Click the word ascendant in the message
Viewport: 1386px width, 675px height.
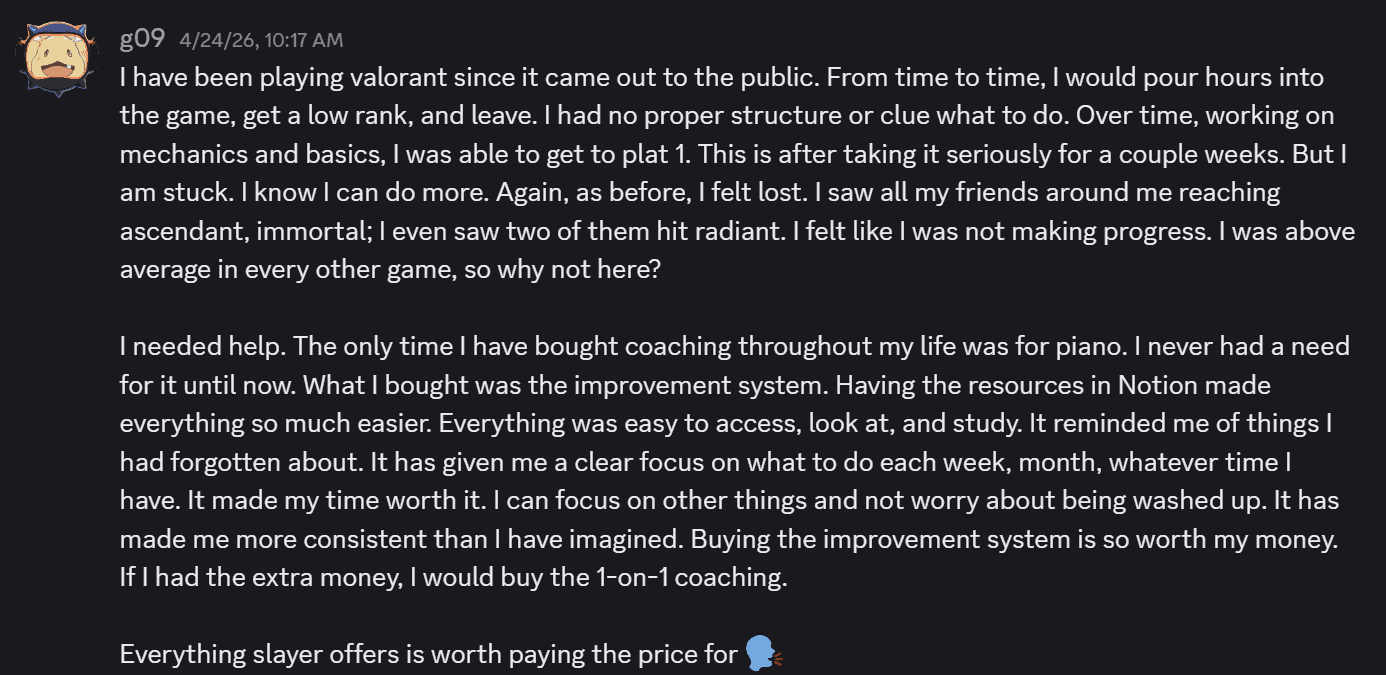[180, 230]
